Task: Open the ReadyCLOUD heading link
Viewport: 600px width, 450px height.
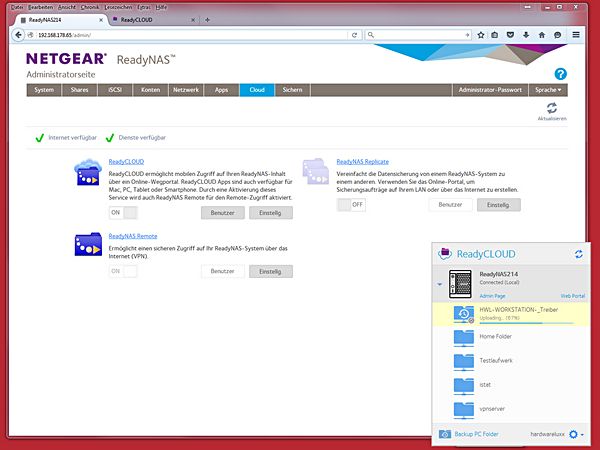Action: click(x=126, y=162)
